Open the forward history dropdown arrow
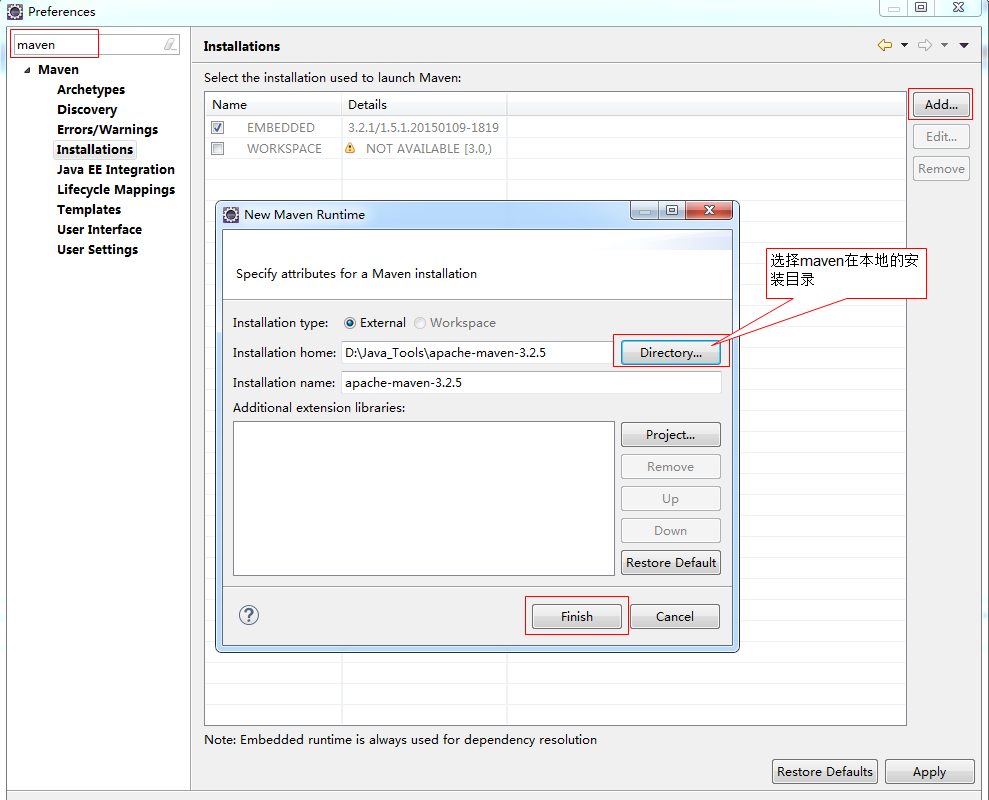 pyautogui.click(x=944, y=45)
